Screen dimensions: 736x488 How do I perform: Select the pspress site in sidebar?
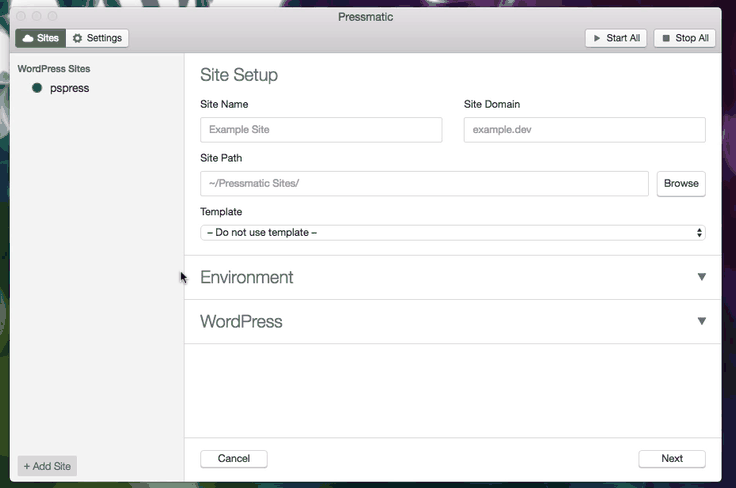click(x=69, y=88)
